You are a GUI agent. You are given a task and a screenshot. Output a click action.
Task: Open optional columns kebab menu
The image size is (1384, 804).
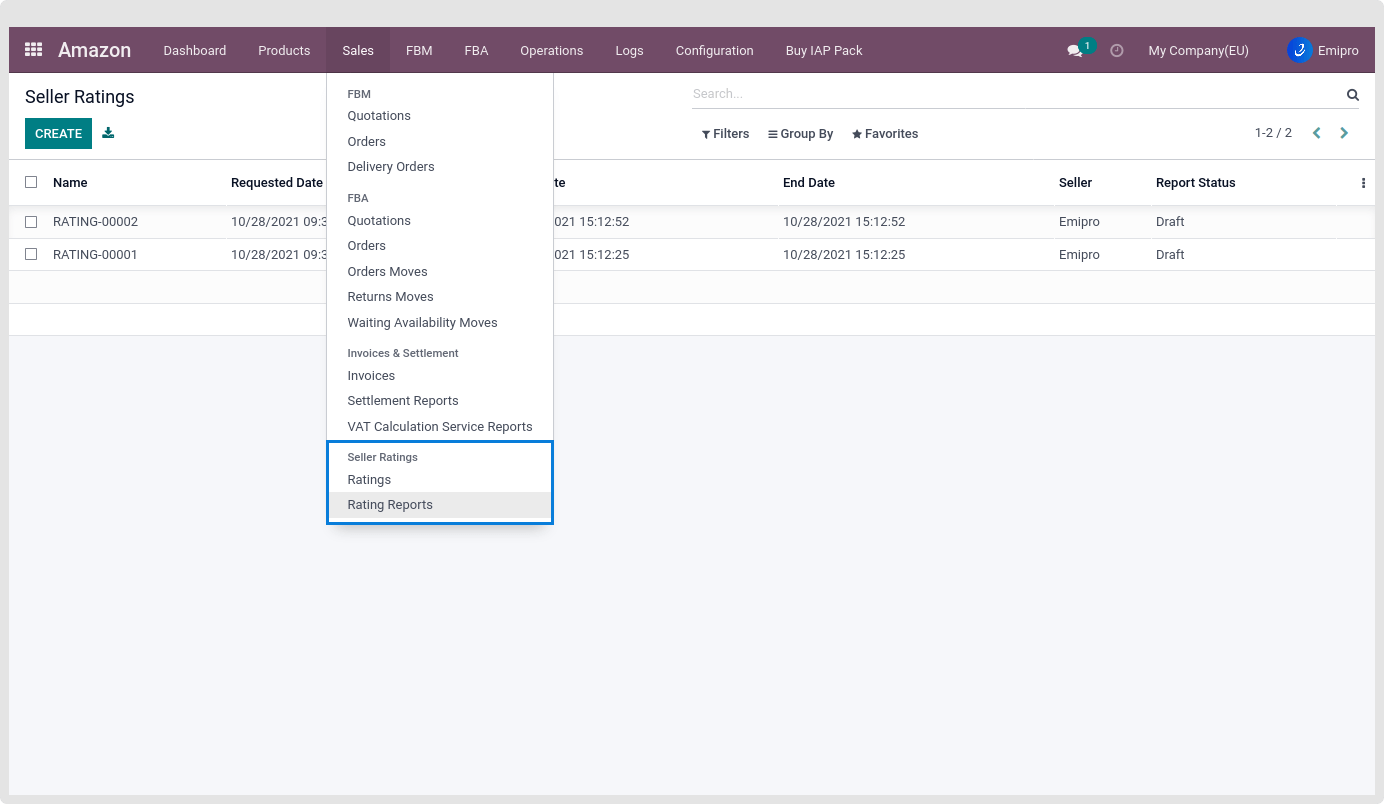1363,183
